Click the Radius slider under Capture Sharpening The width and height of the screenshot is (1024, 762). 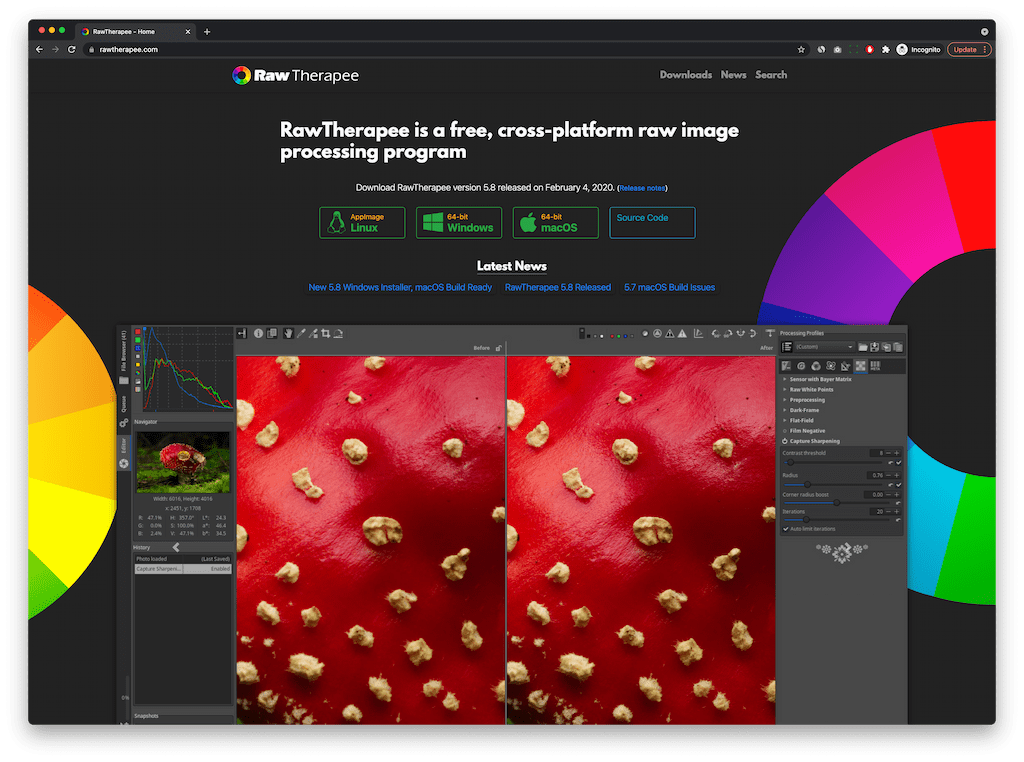[807, 484]
